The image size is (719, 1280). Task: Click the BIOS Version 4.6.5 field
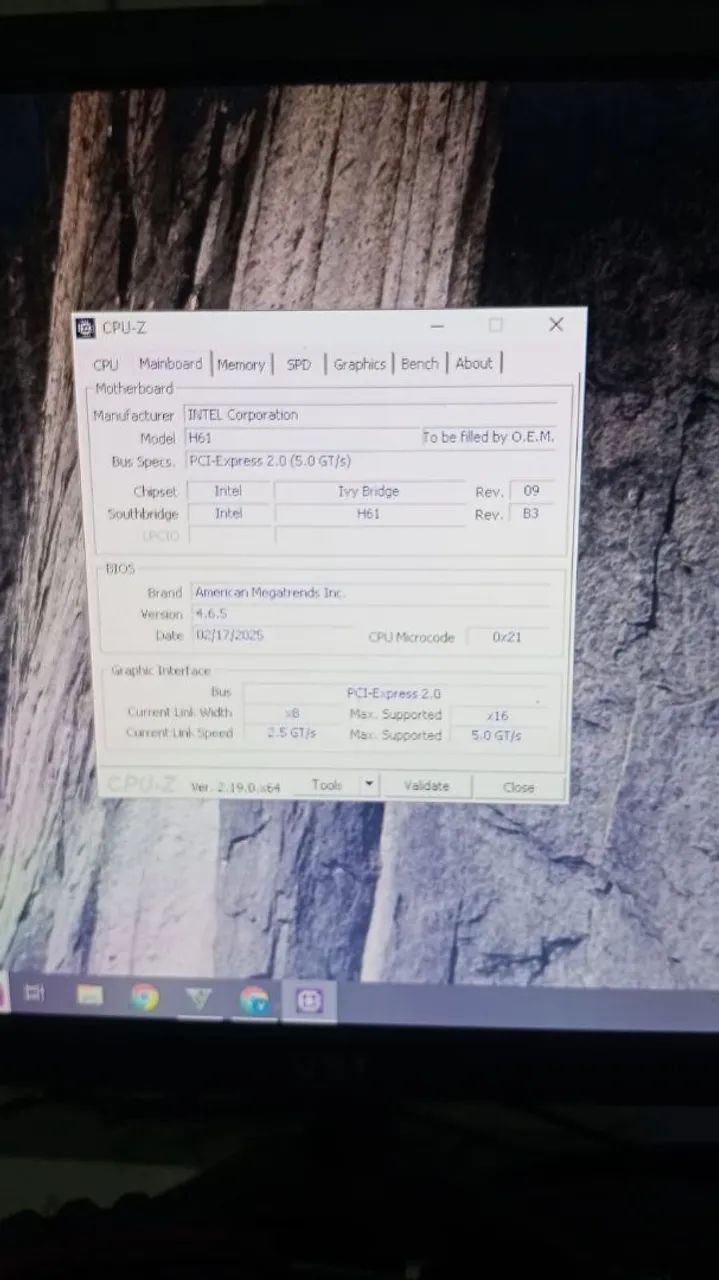click(x=370, y=614)
